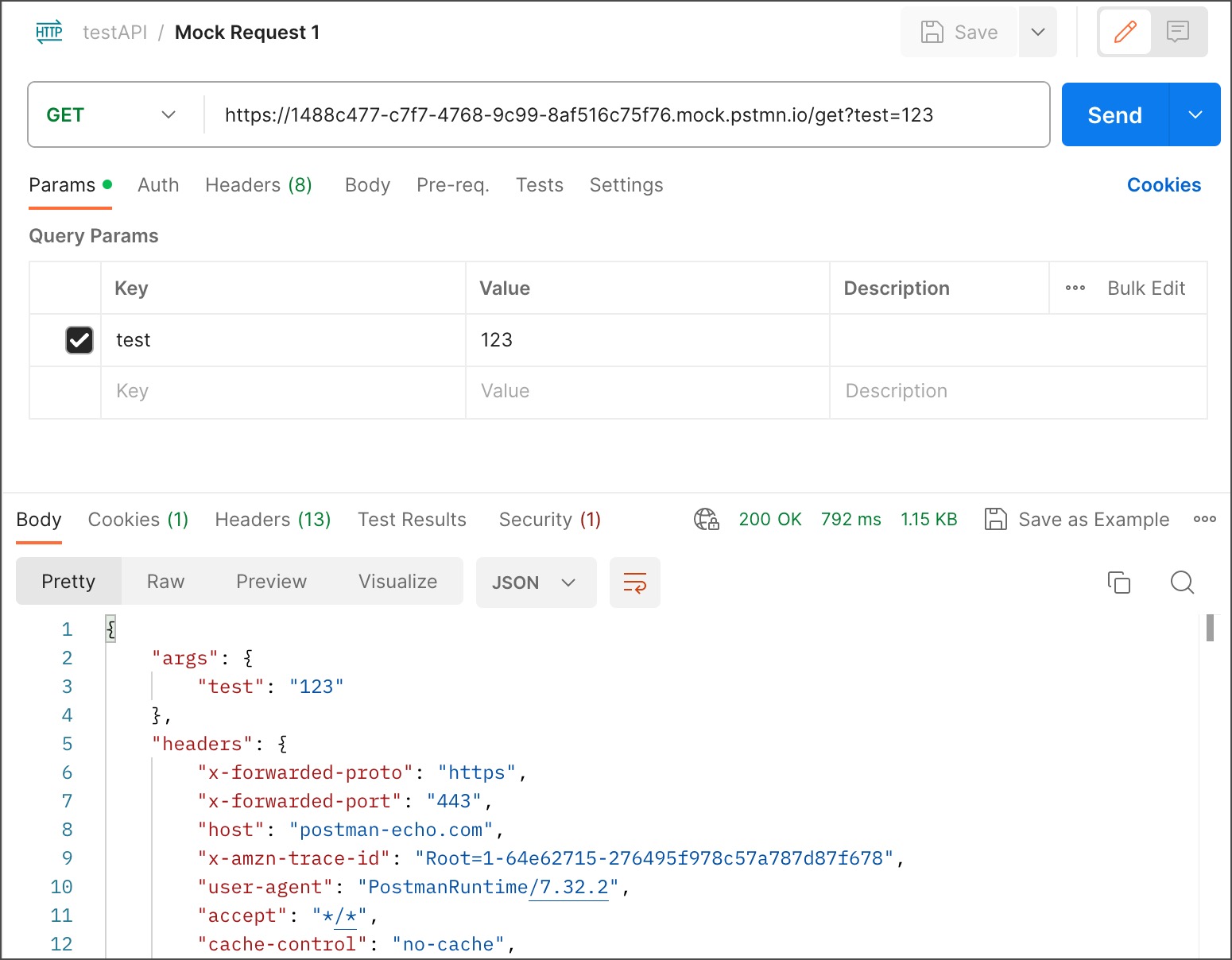This screenshot has width=1232, height=960.
Task: Click Bulk Edit for query parameters
Action: [x=1146, y=288]
